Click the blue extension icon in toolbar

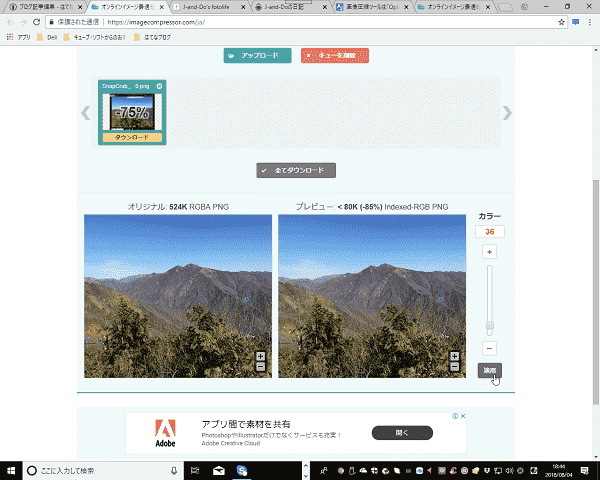coord(576,22)
